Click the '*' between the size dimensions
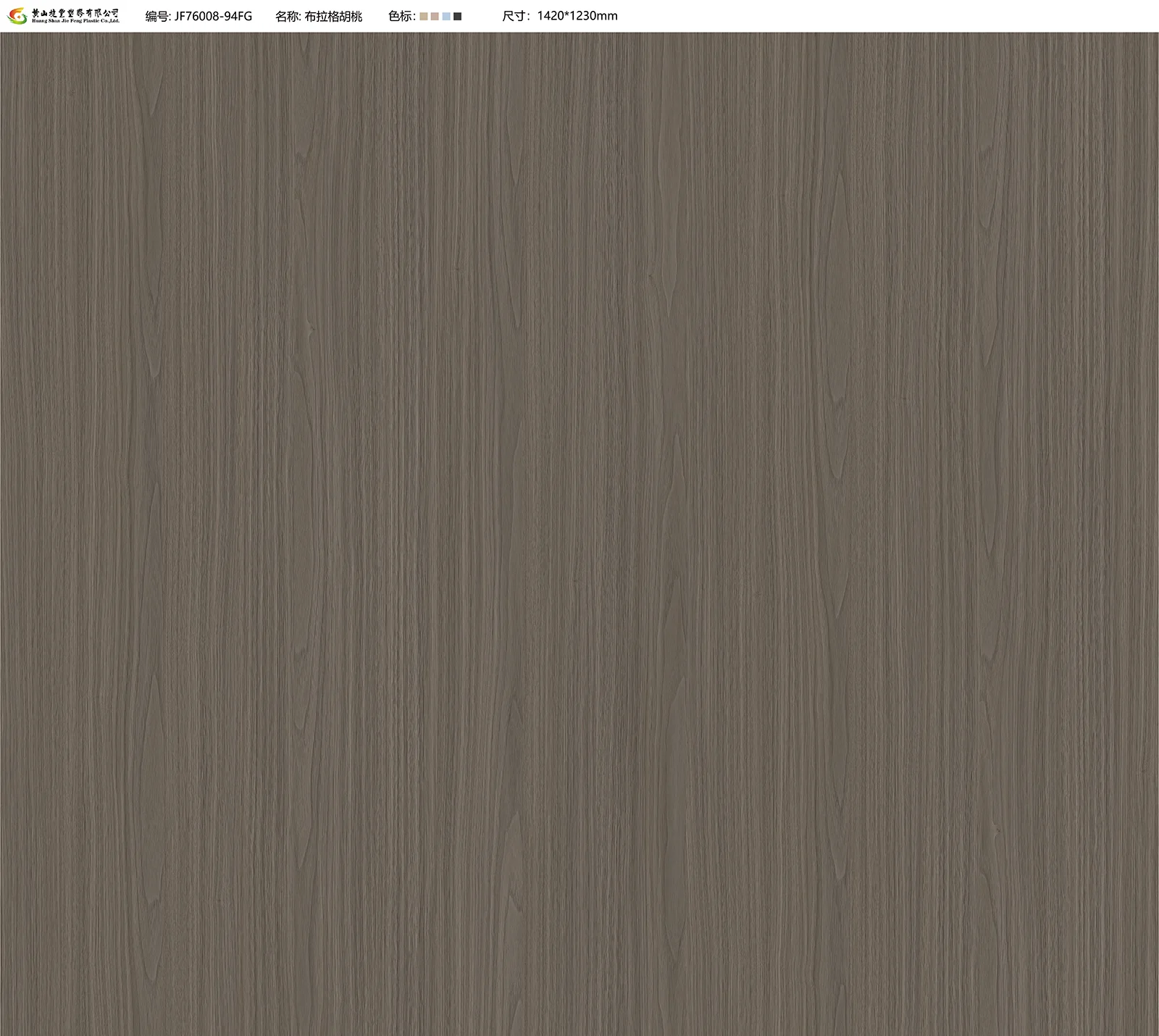The width and height of the screenshot is (1159, 1036). point(566,16)
